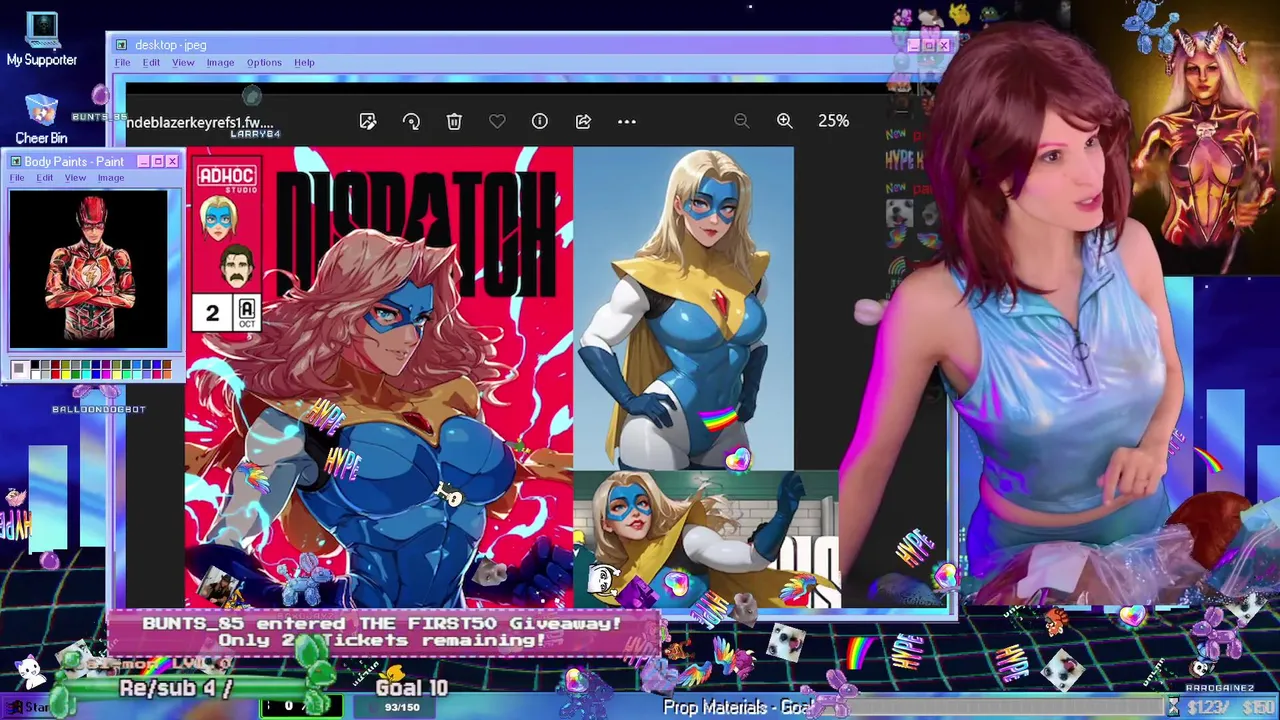This screenshot has height=720, width=1280.
Task: Open the Edit menu in desktop - jpeg window
Action: [151, 62]
